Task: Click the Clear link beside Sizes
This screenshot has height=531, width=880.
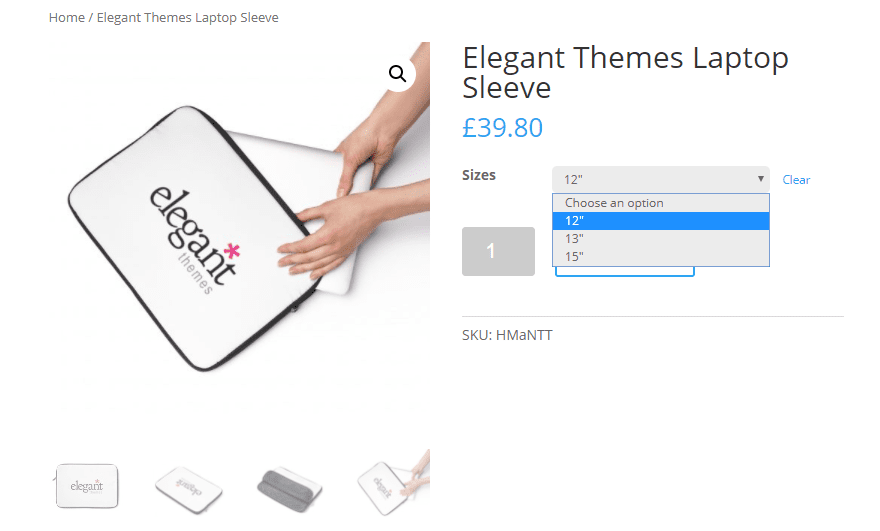Action: pyautogui.click(x=796, y=180)
